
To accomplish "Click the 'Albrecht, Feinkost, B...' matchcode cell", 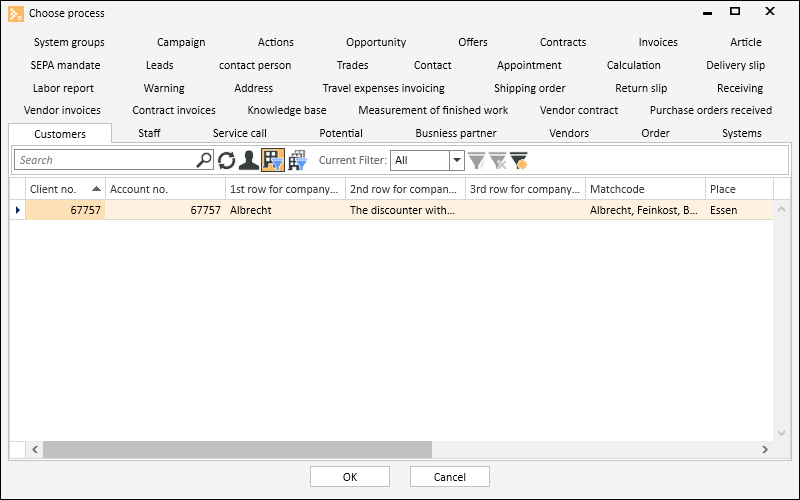I will [645, 210].
